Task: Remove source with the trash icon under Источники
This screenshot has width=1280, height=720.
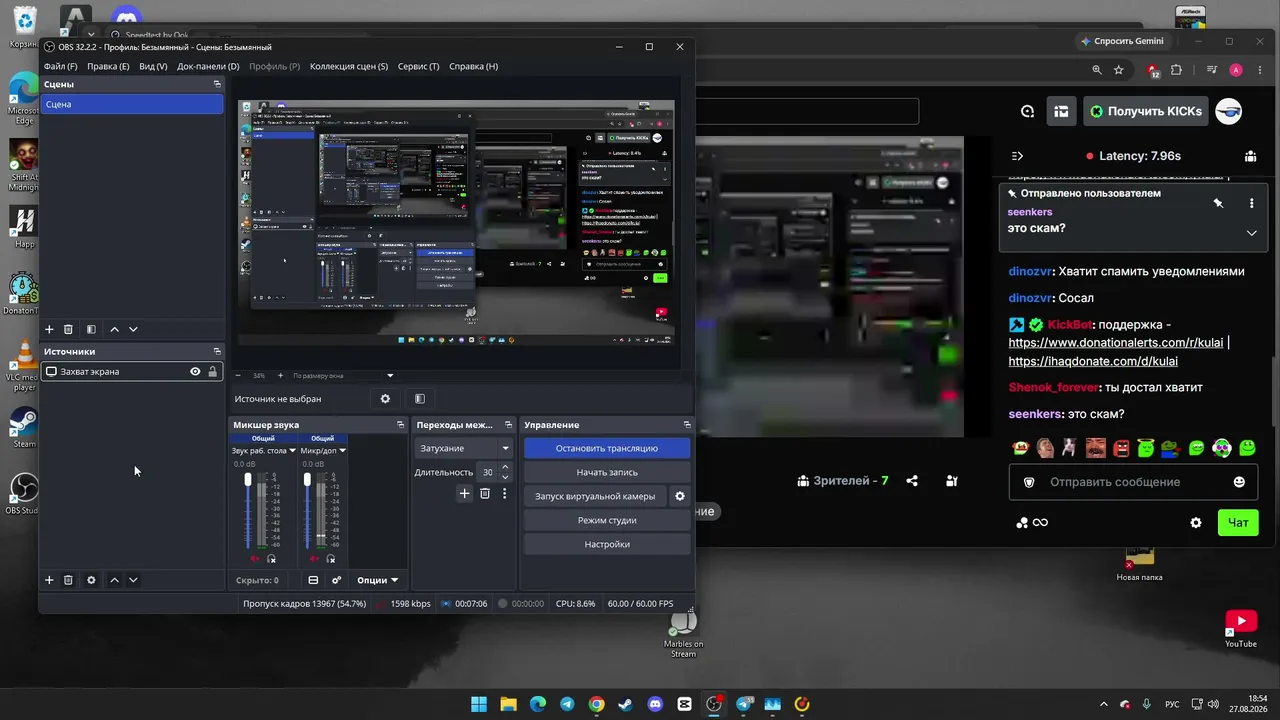Action: pyautogui.click(x=68, y=580)
